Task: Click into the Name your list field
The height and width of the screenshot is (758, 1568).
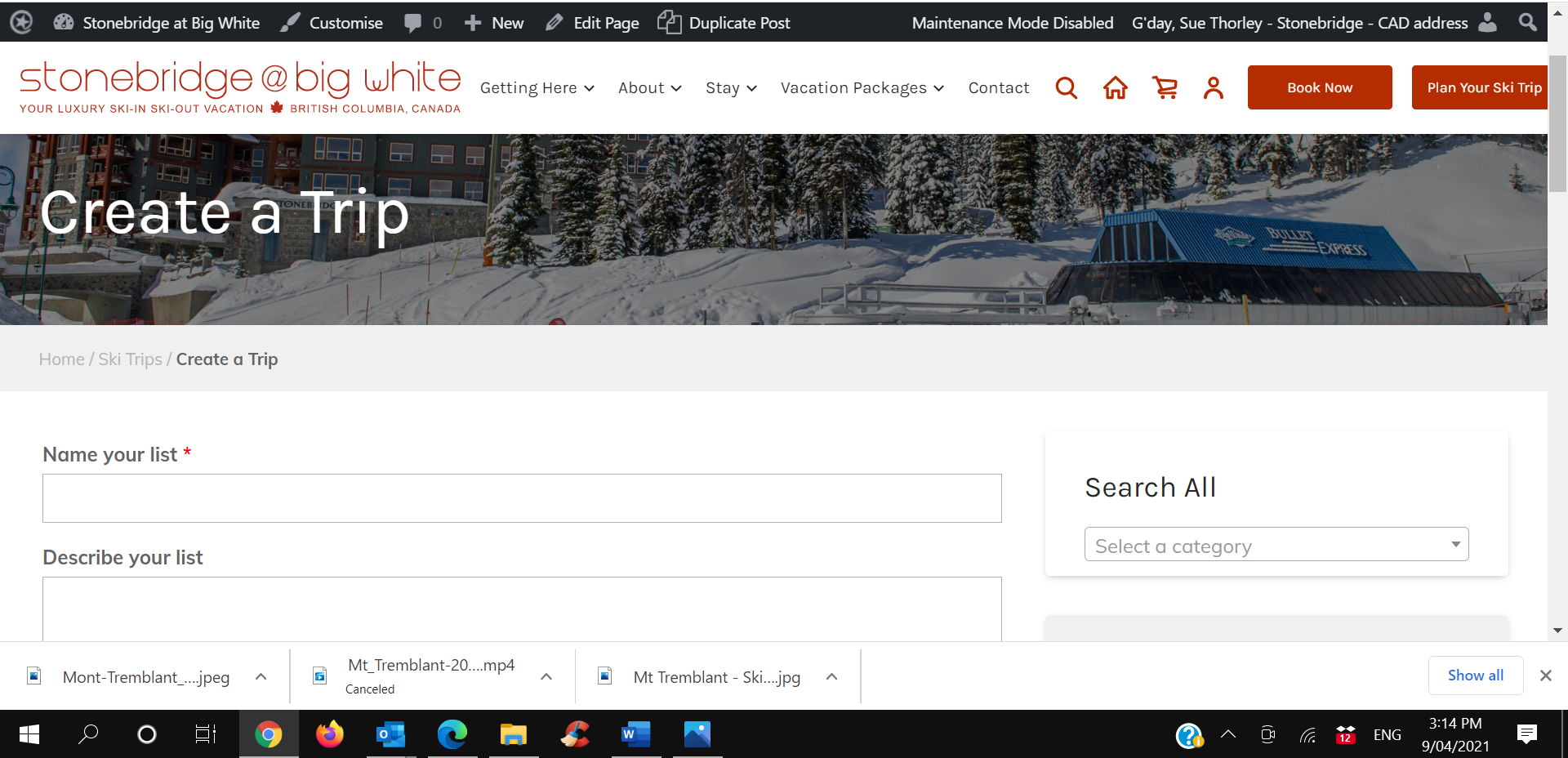Action: point(522,498)
